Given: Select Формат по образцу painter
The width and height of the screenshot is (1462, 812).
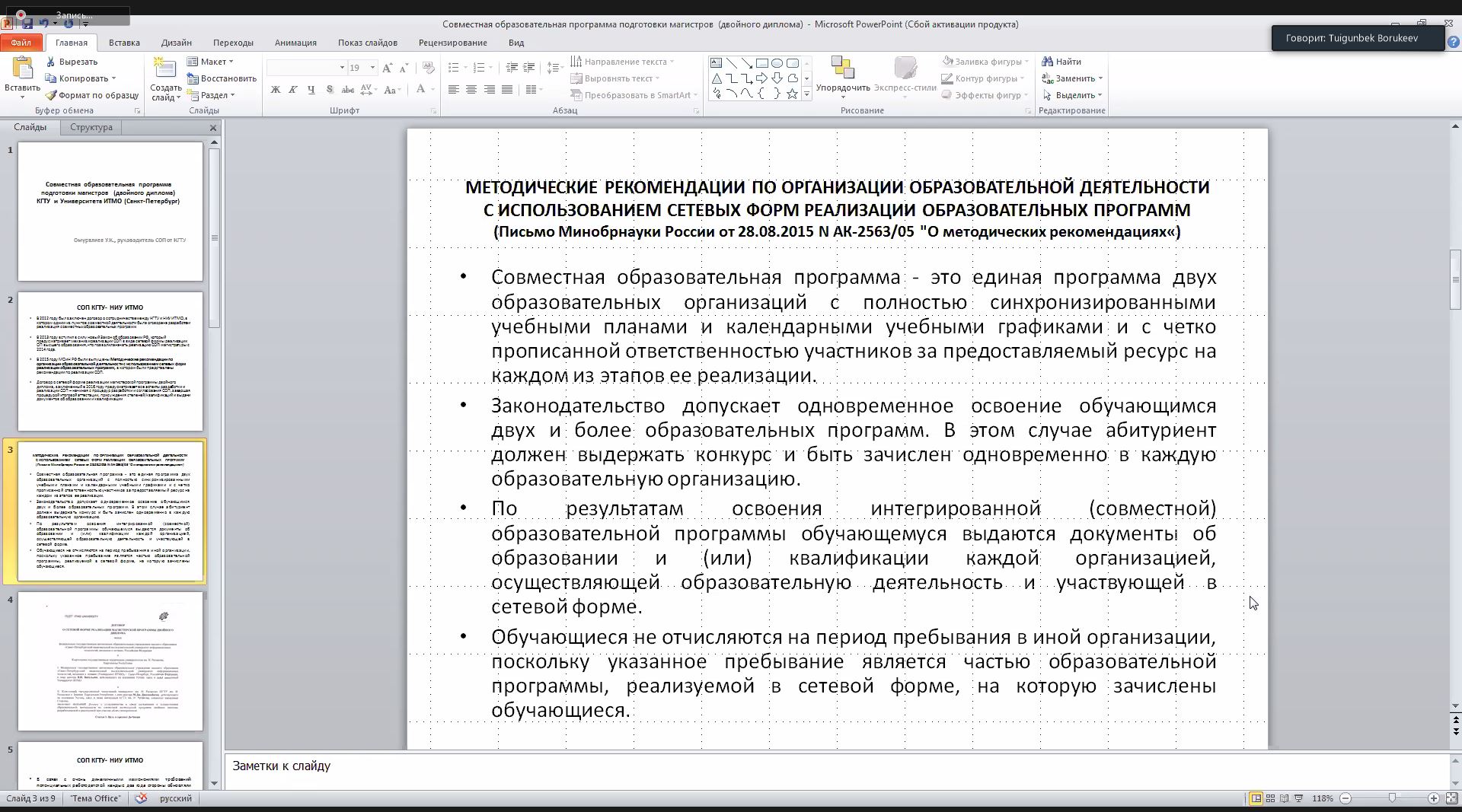Looking at the screenshot, I should (92, 95).
